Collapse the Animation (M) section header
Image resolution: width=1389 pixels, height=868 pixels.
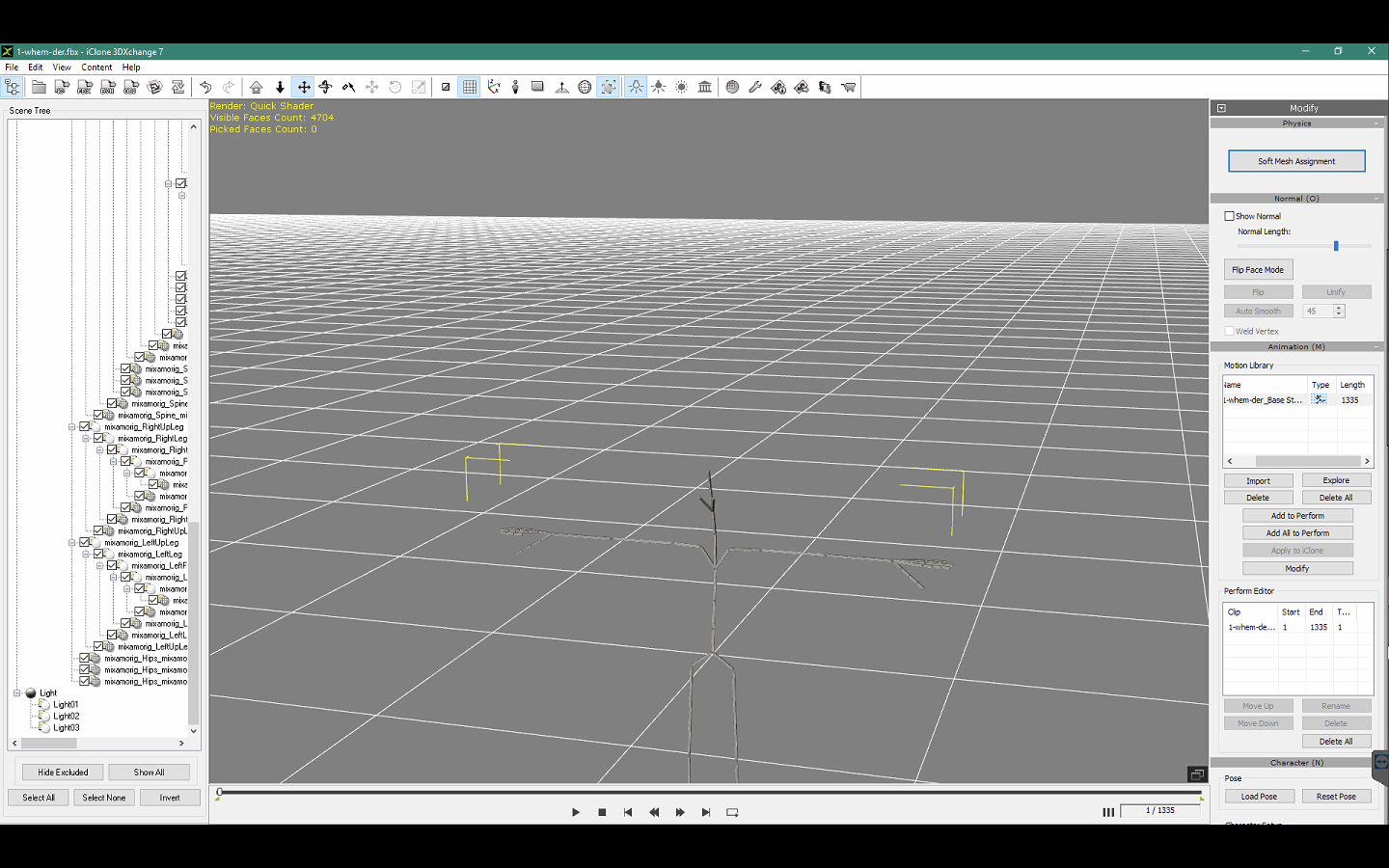tap(1298, 346)
